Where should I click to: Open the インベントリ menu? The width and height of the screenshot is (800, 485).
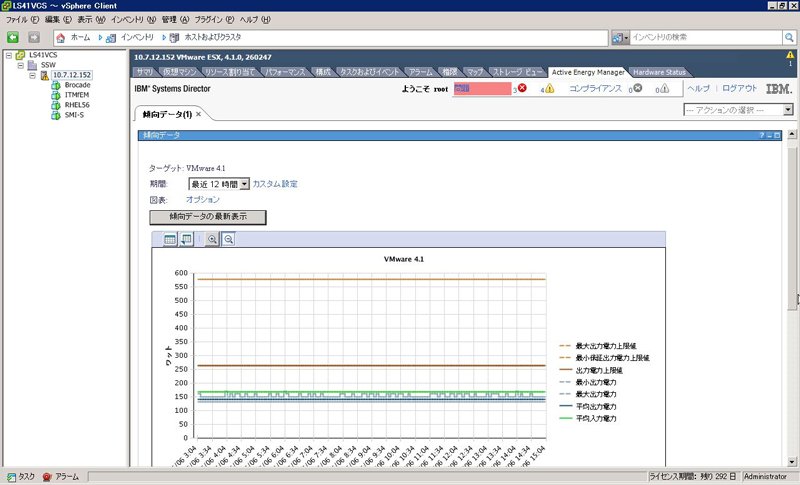[x=133, y=19]
